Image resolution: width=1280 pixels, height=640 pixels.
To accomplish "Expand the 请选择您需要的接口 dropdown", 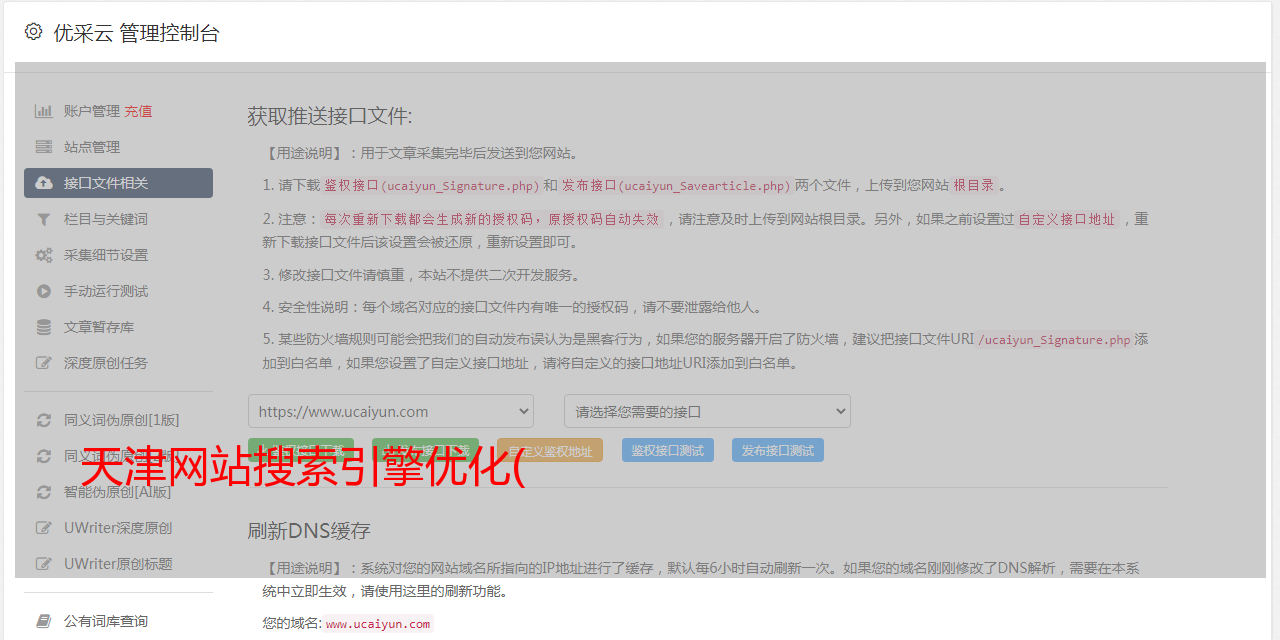I will pyautogui.click(x=707, y=411).
